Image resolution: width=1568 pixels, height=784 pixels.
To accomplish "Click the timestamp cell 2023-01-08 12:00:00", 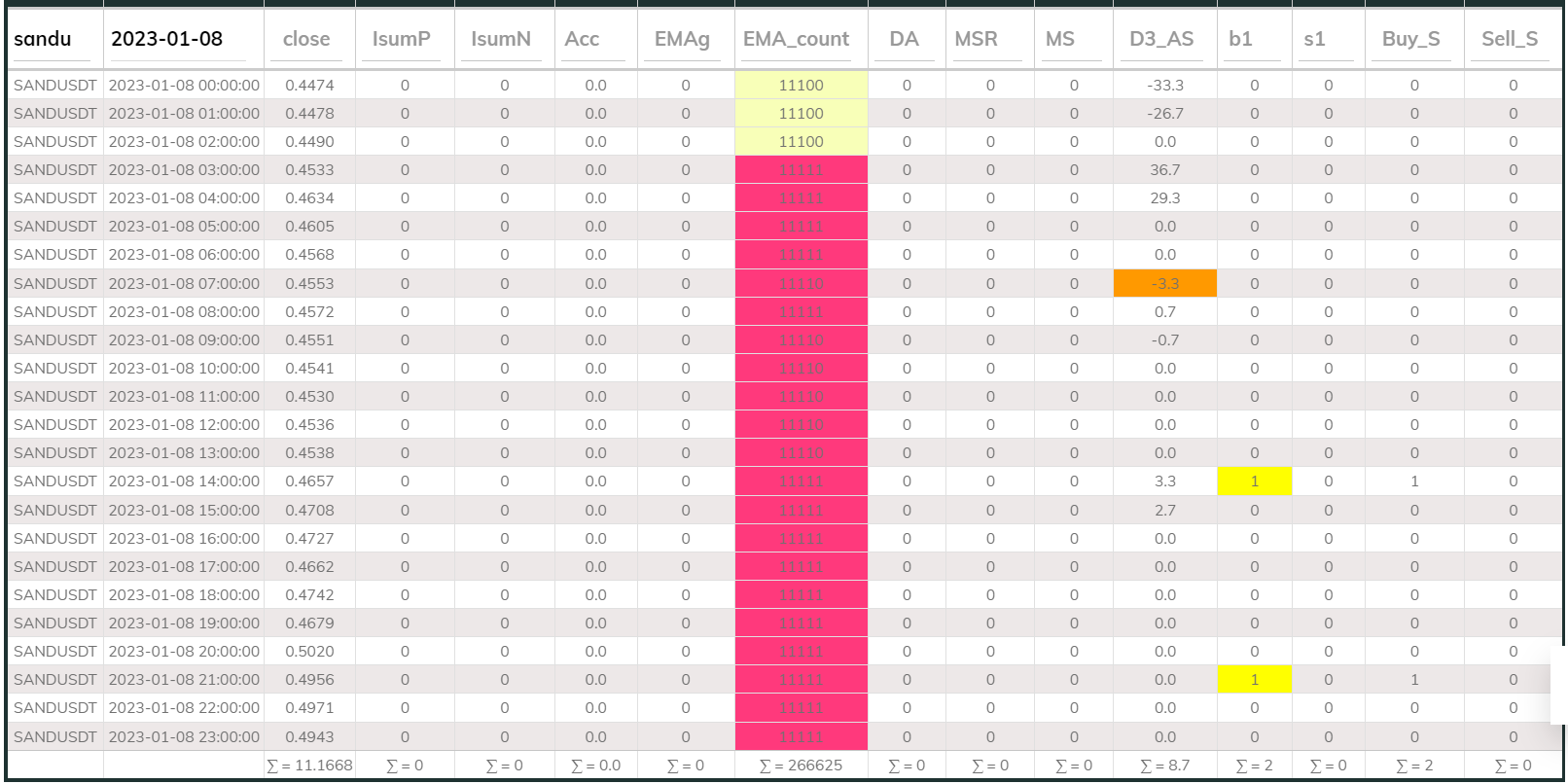I will pyautogui.click(x=184, y=425).
